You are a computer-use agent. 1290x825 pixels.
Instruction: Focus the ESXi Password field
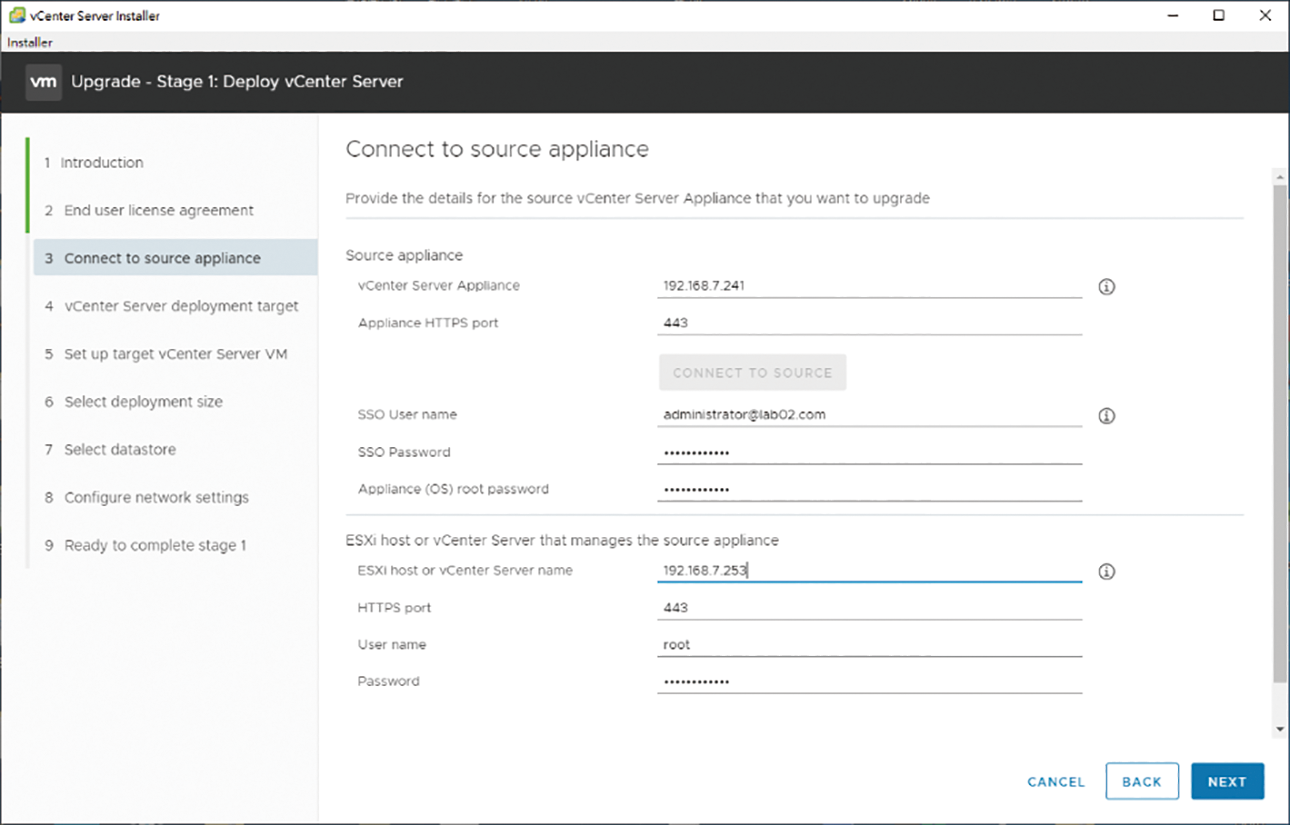pyautogui.click(x=870, y=682)
